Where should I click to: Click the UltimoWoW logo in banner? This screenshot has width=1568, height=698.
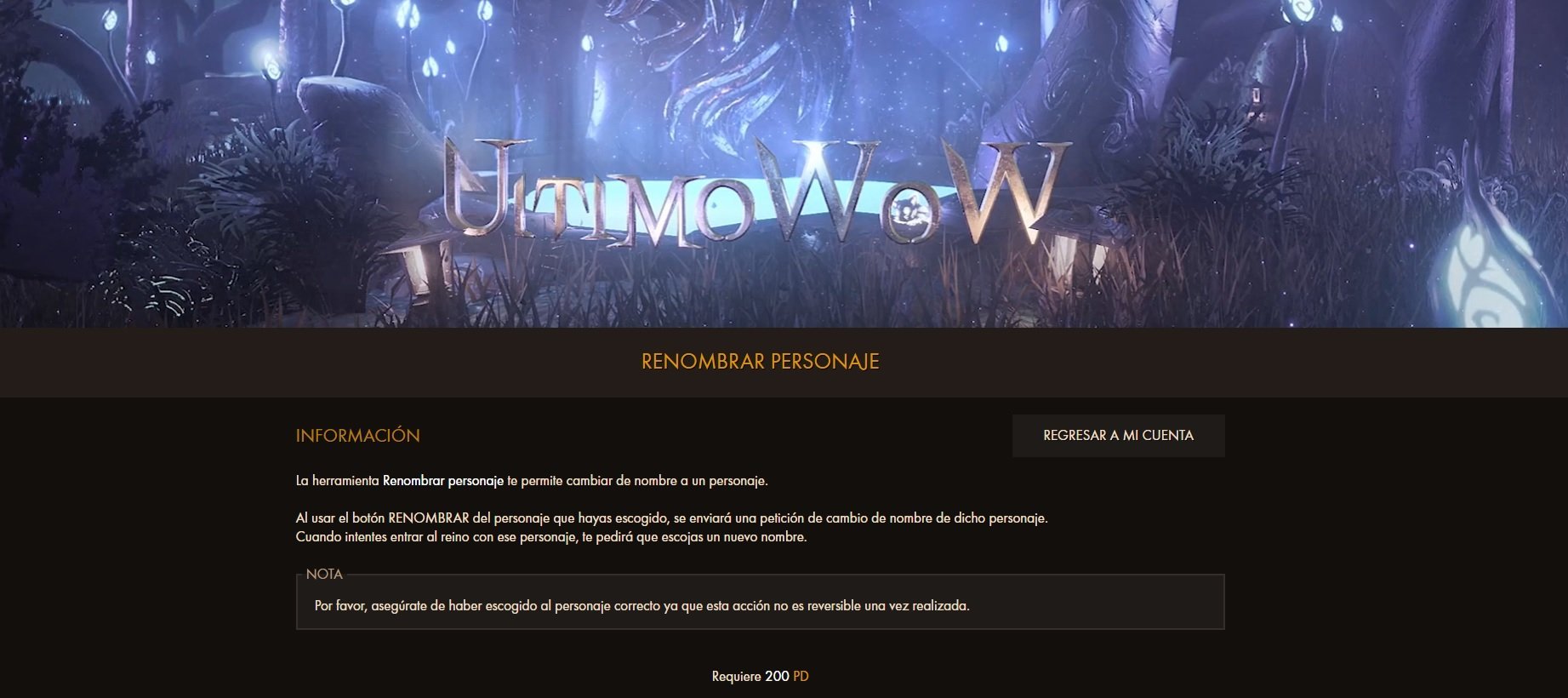(x=755, y=194)
